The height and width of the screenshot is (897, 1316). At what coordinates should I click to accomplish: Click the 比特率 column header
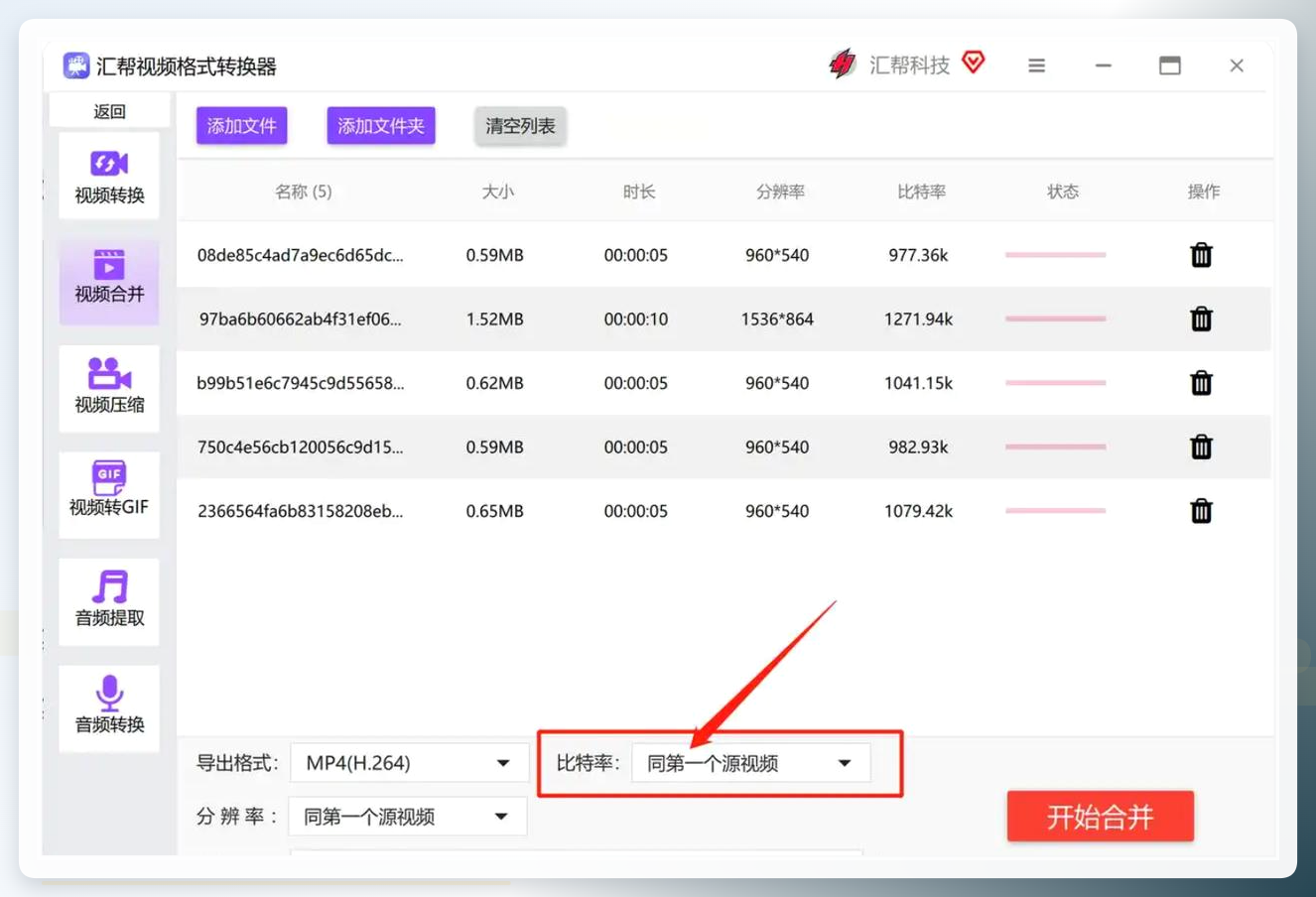tap(922, 192)
